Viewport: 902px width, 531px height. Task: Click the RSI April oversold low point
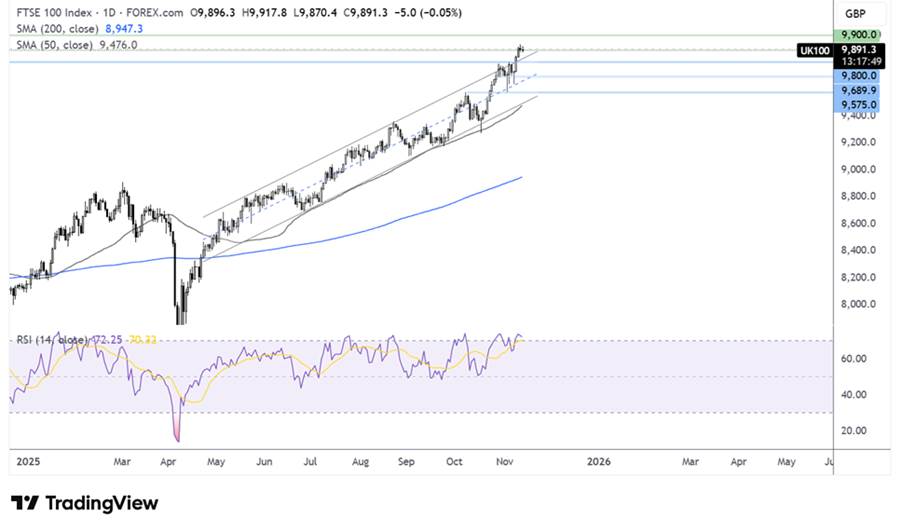point(179,438)
